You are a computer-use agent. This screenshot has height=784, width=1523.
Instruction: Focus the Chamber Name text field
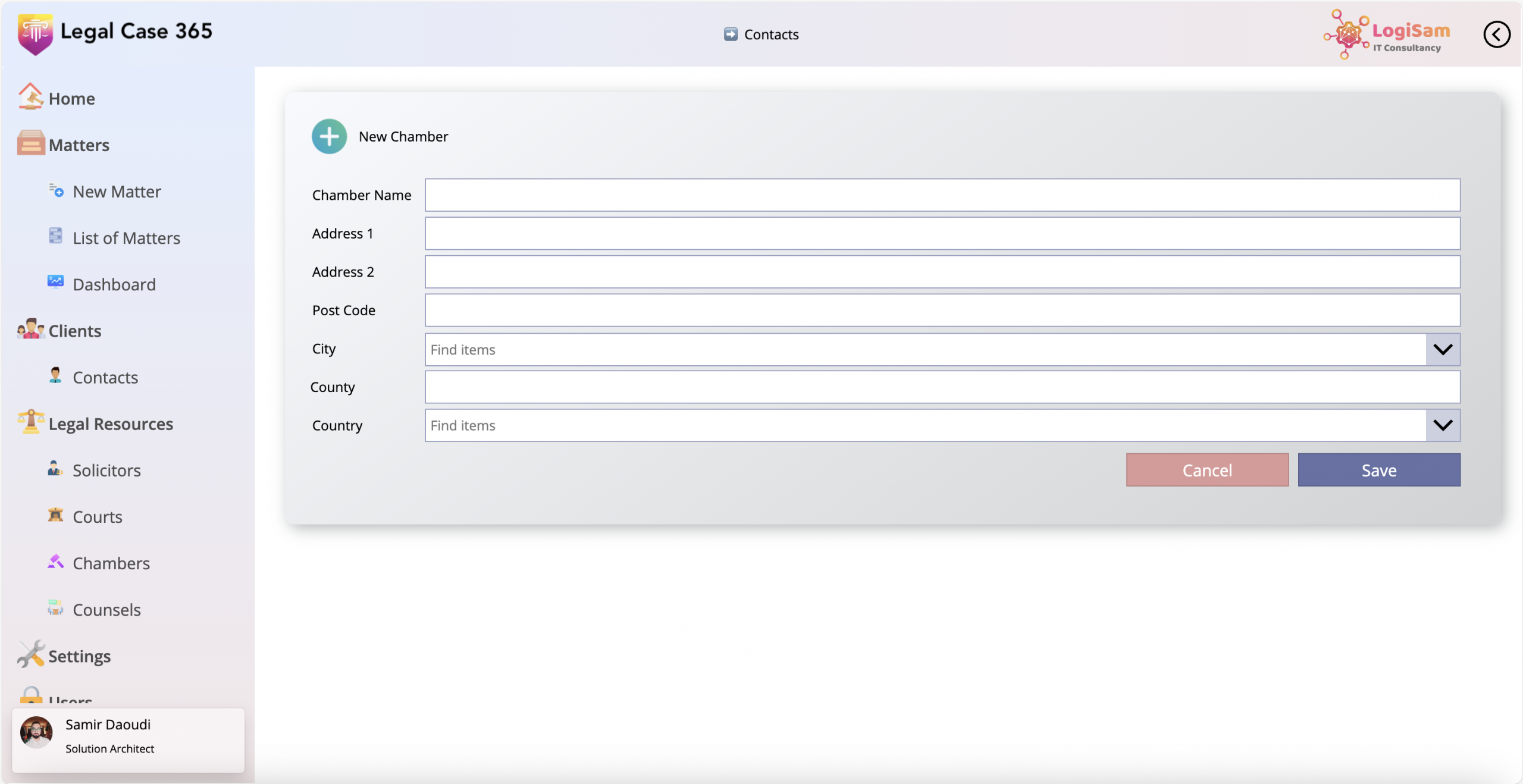(x=942, y=195)
